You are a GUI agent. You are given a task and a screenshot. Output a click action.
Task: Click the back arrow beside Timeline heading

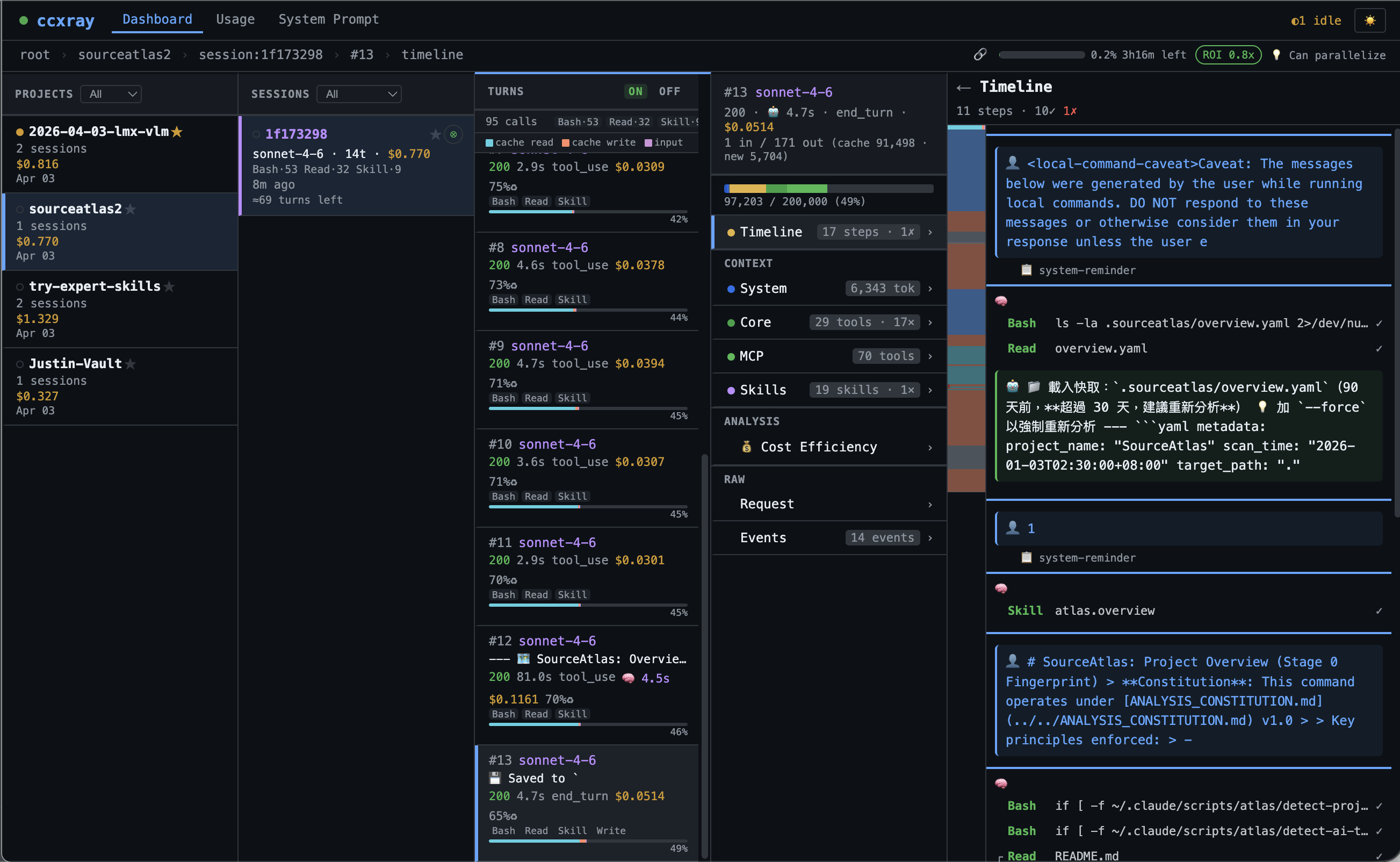coord(964,87)
